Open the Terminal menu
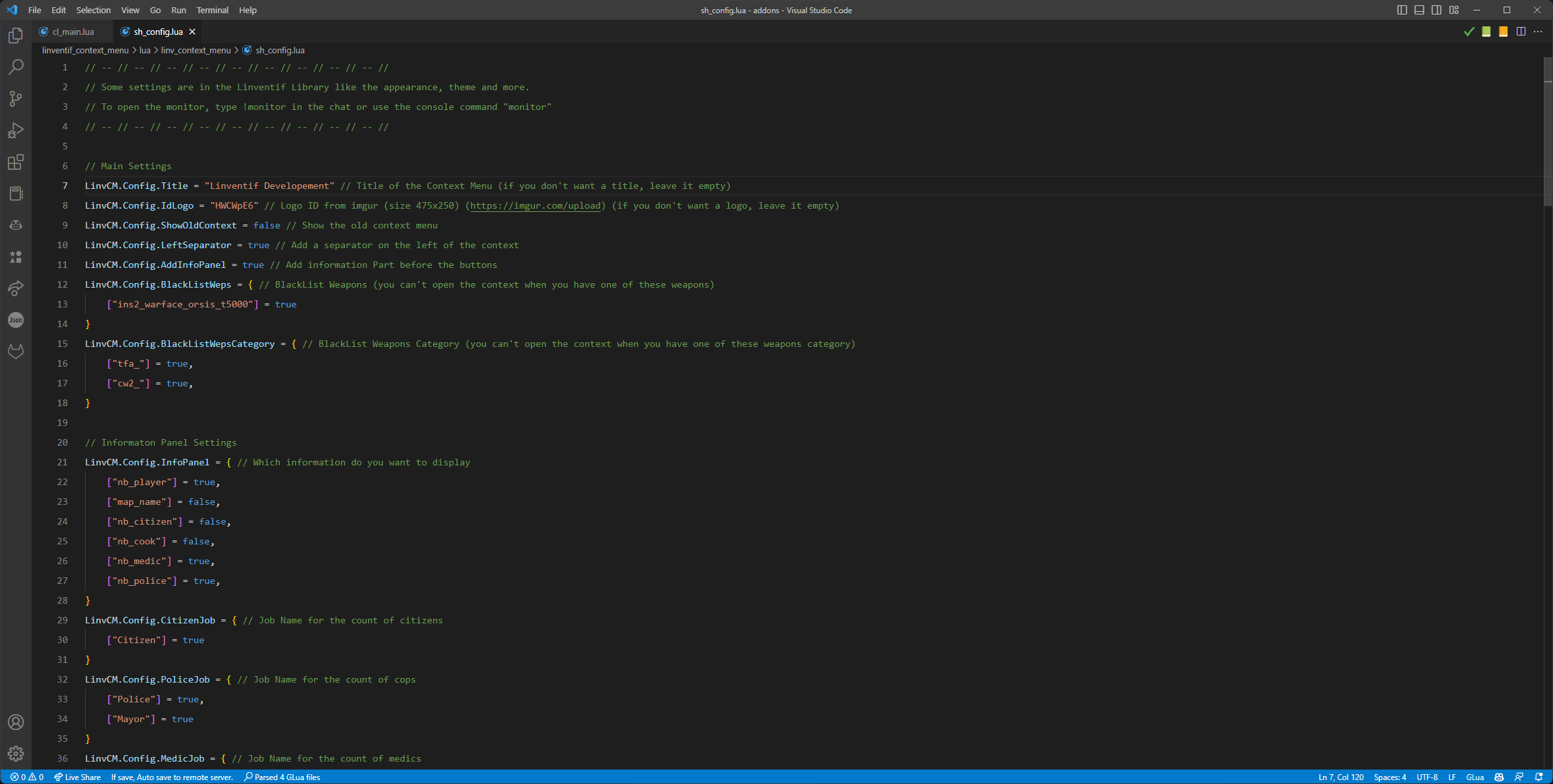The image size is (1553, 784). point(213,10)
